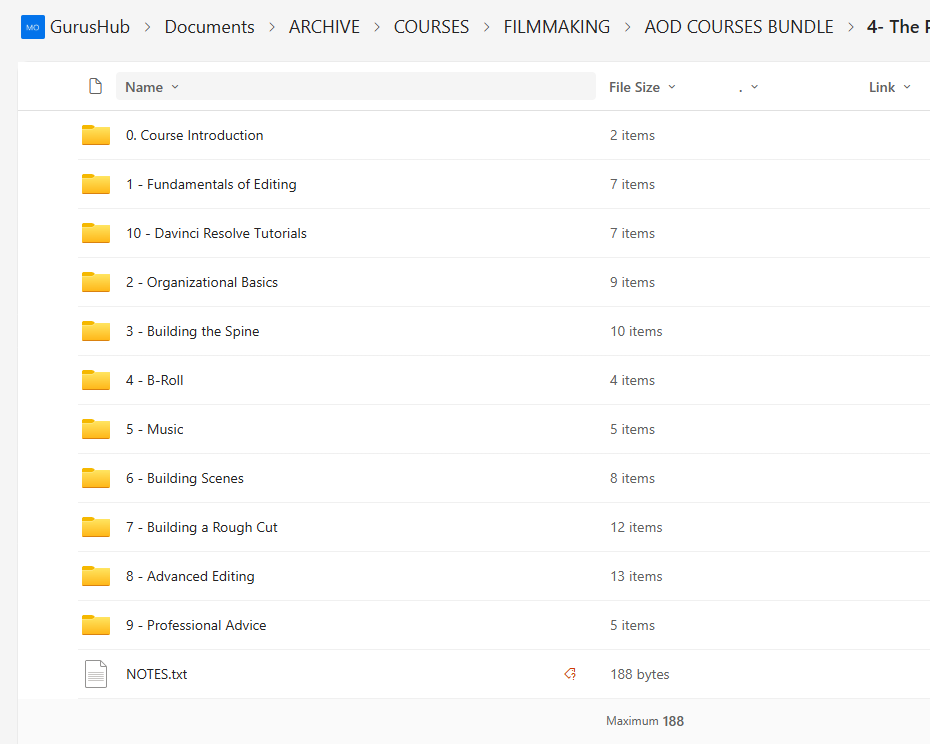
Task: Go to AOD COURSES BUNDLE breadcrumb
Action: click(738, 27)
